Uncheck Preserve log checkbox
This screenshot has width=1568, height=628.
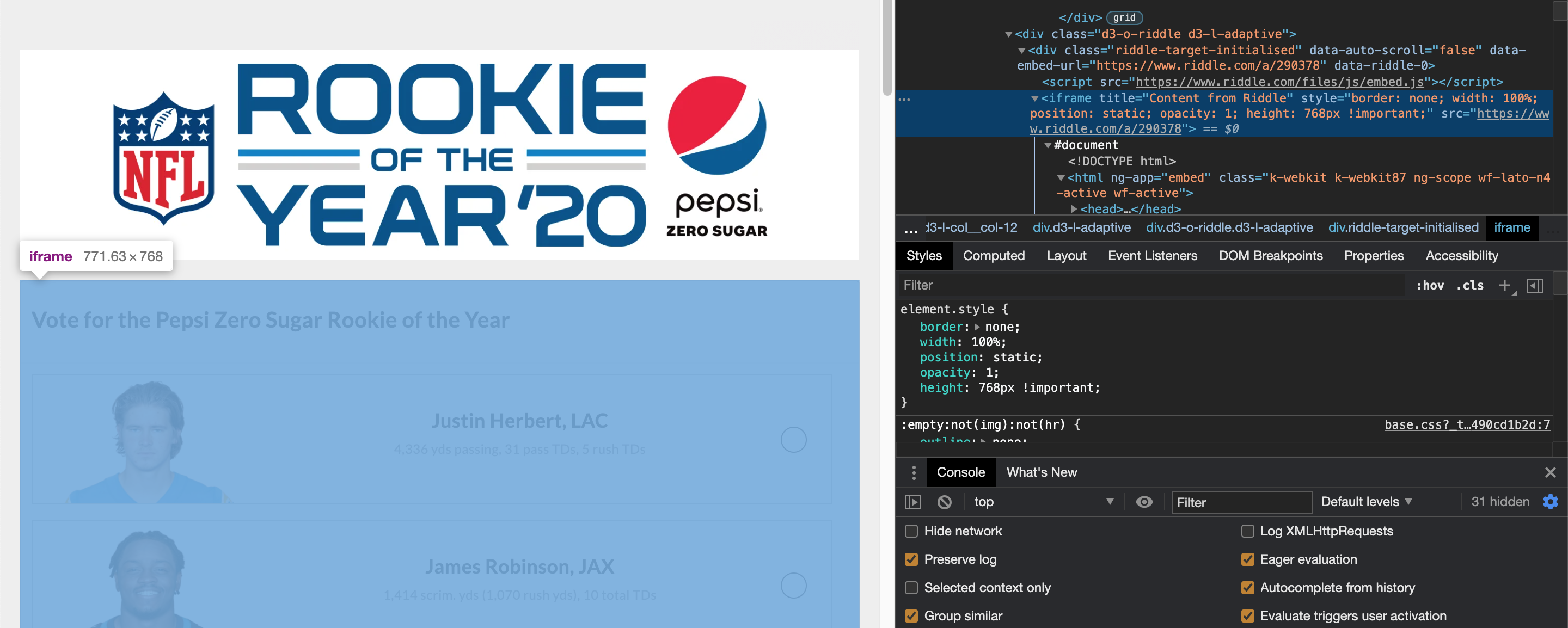pyautogui.click(x=911, y=559)
